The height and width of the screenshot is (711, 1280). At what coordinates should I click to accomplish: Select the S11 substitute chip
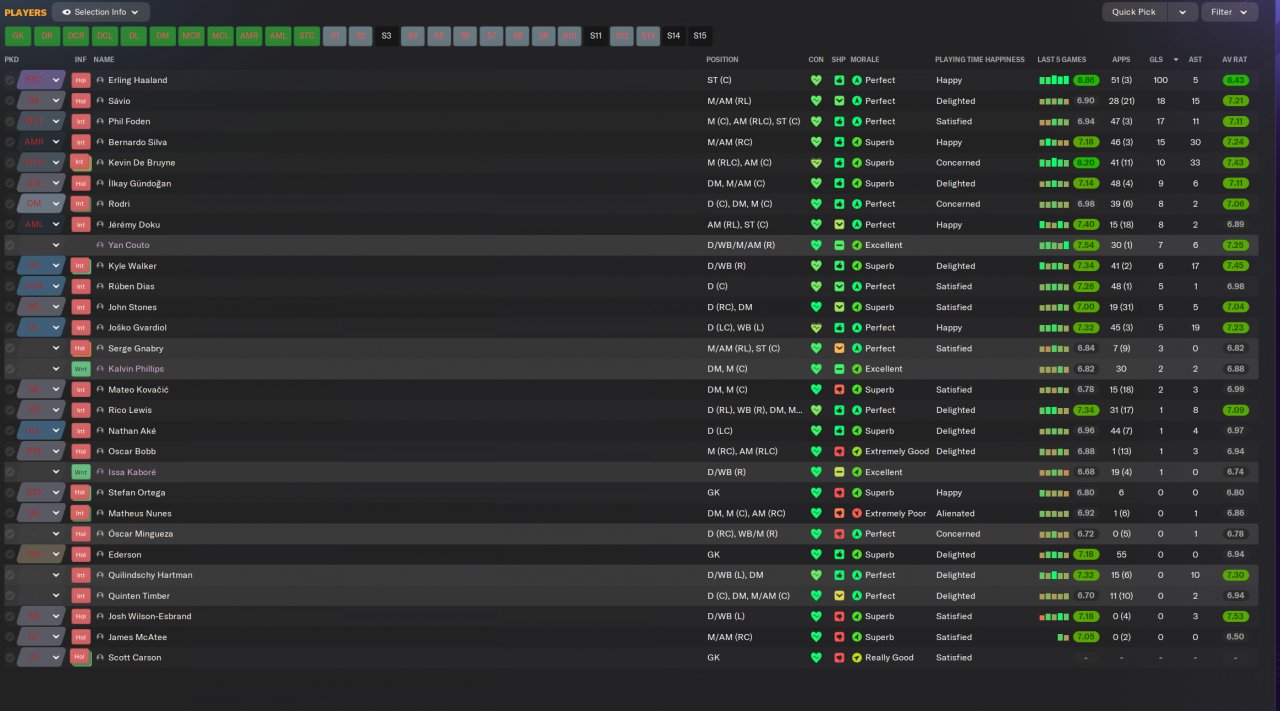596,36
